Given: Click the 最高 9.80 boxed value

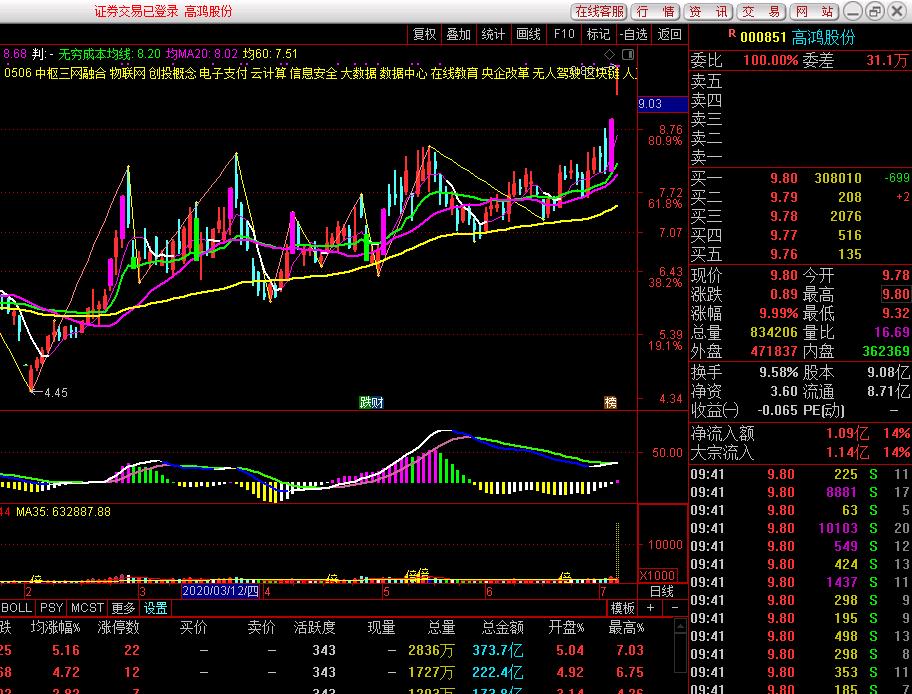Looking at the screenshot, I should [896, 294].
